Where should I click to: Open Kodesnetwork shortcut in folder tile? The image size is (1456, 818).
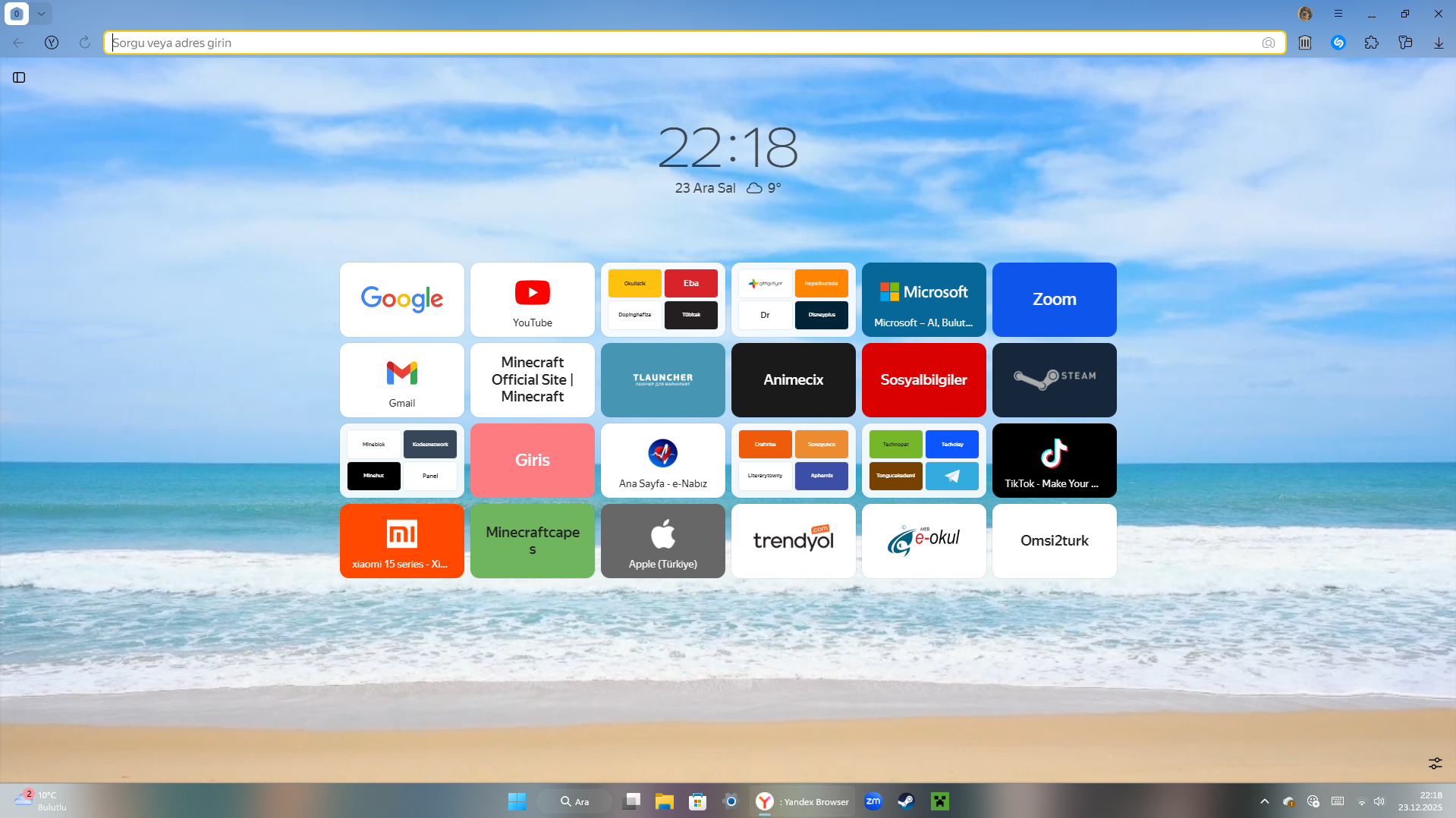430,445
